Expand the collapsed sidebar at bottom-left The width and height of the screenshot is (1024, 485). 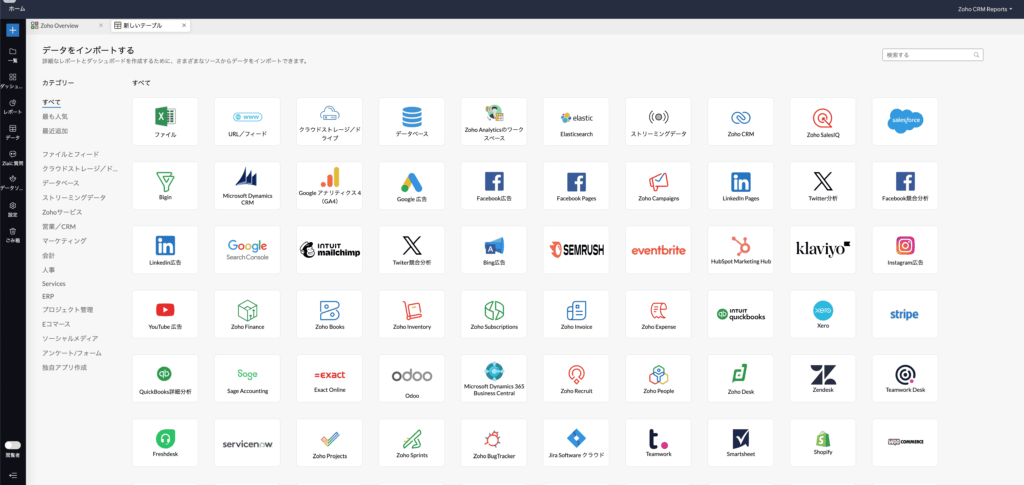pyautogui.click(x=13, y=474)
